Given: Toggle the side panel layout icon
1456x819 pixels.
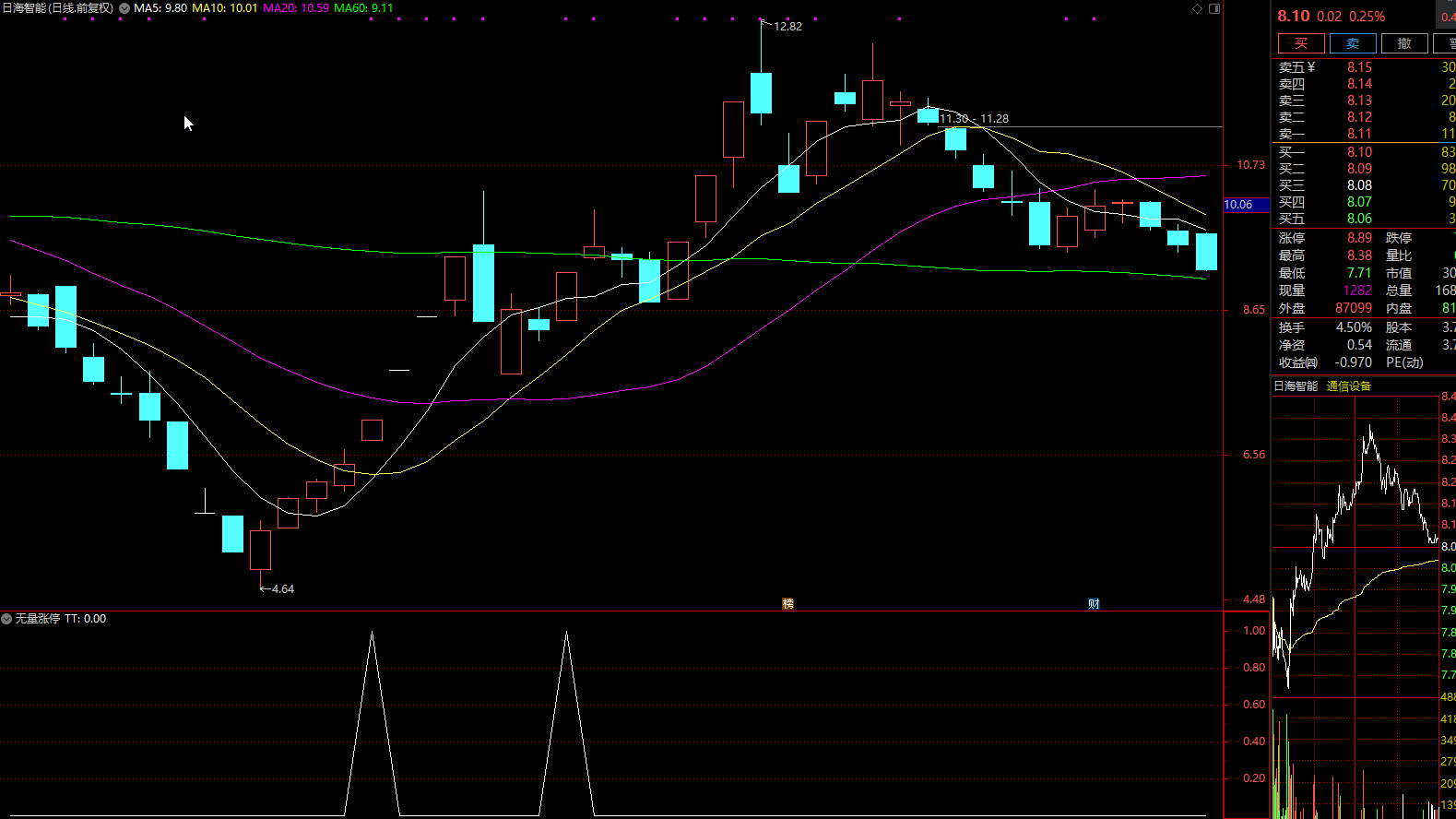Looking at the screenshot, I should click(x=1214, y=8).
